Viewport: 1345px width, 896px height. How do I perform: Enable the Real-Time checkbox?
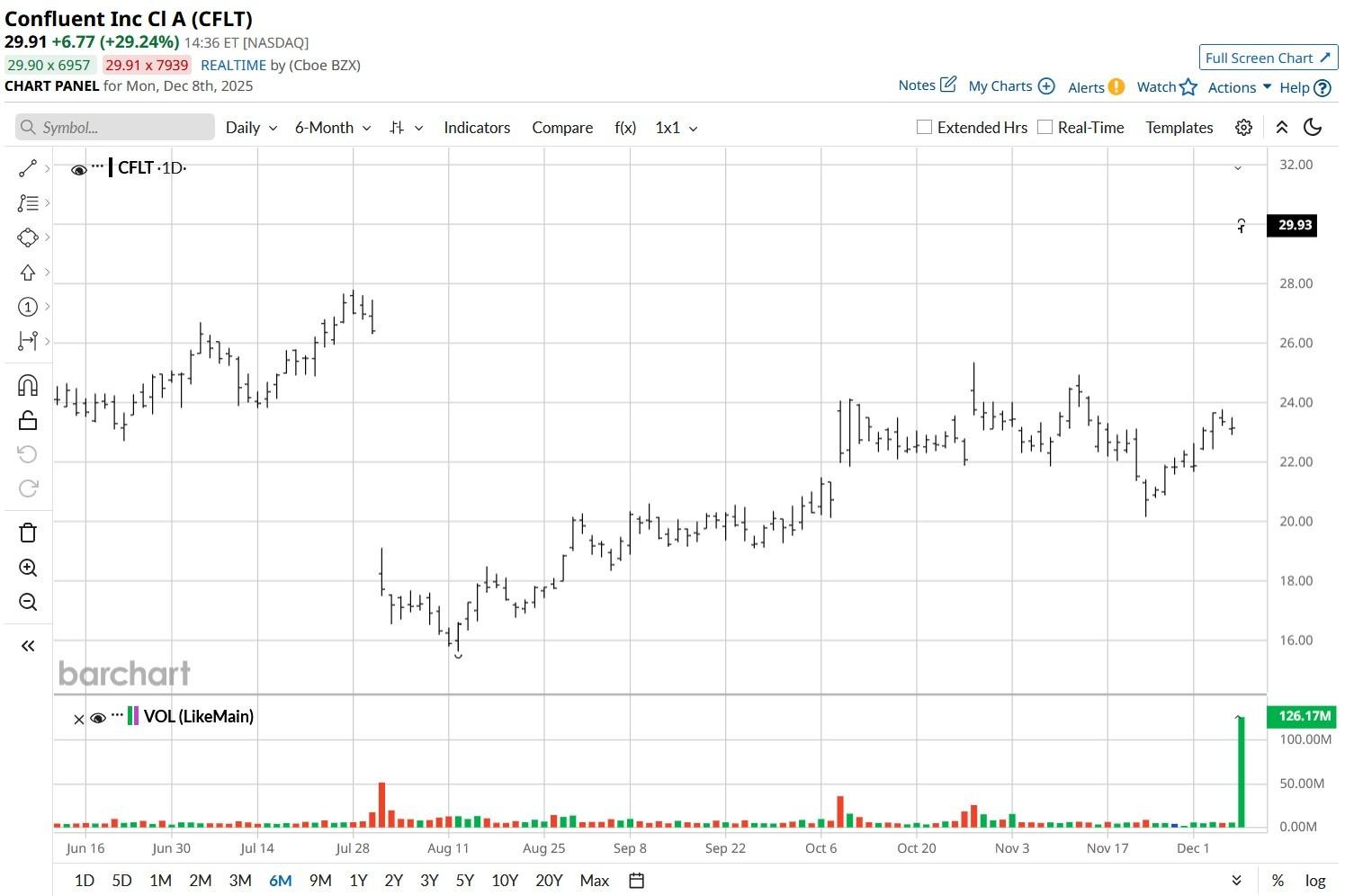(1045, 127)
